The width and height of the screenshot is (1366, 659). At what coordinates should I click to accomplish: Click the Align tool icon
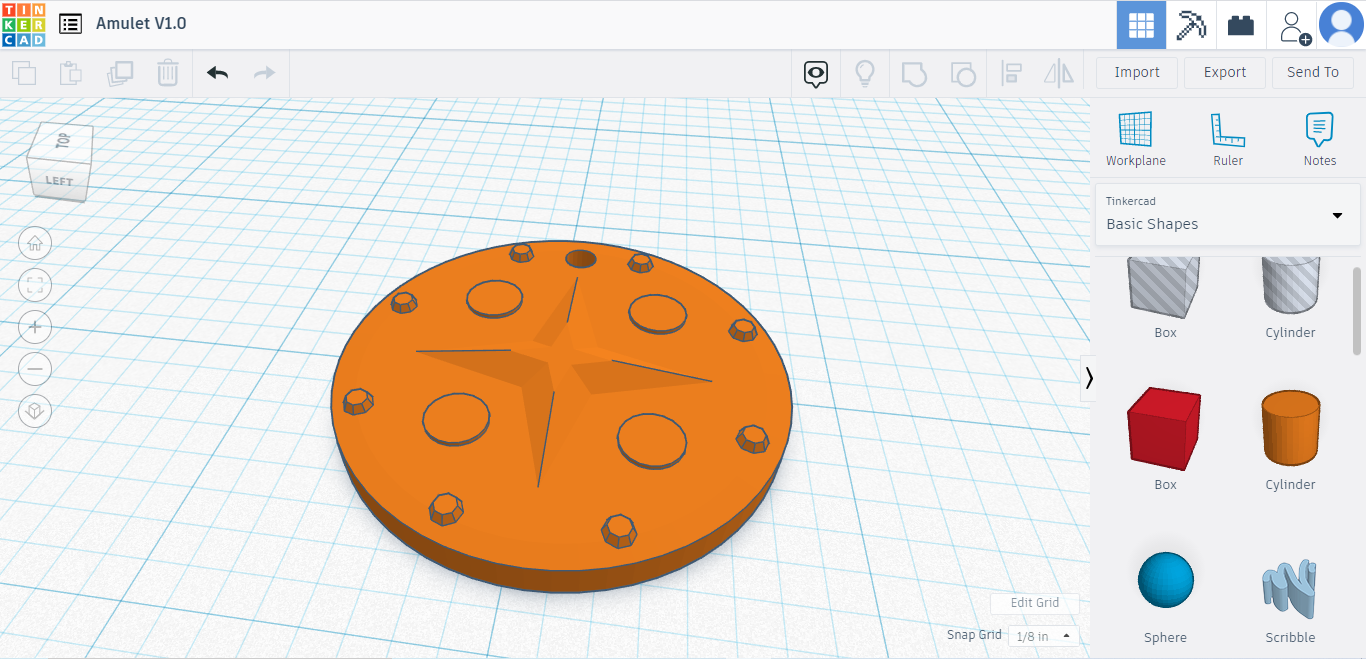click(1011, 73)
